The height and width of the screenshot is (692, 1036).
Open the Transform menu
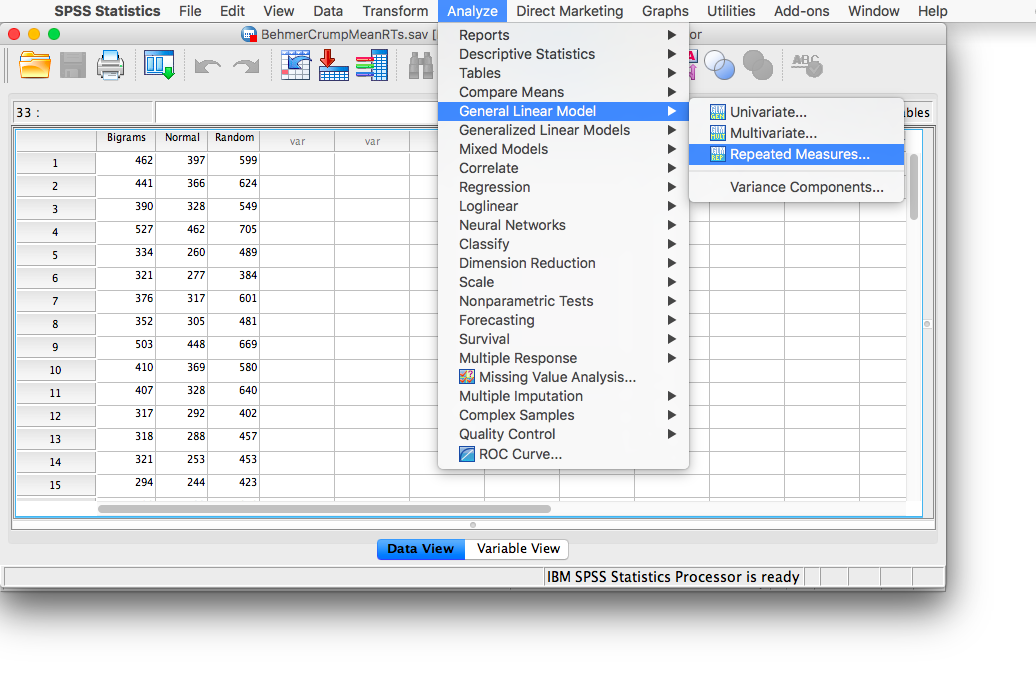pos(395,11)
